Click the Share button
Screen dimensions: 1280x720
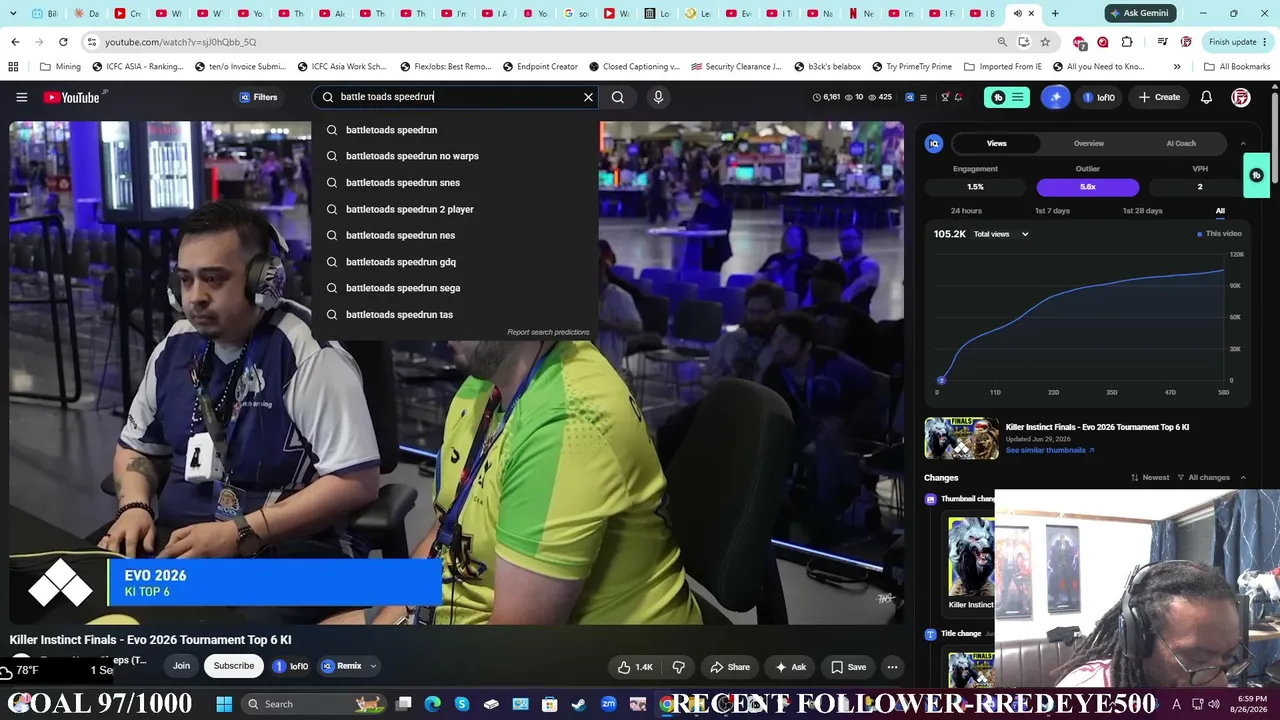(x=729, y=667)
